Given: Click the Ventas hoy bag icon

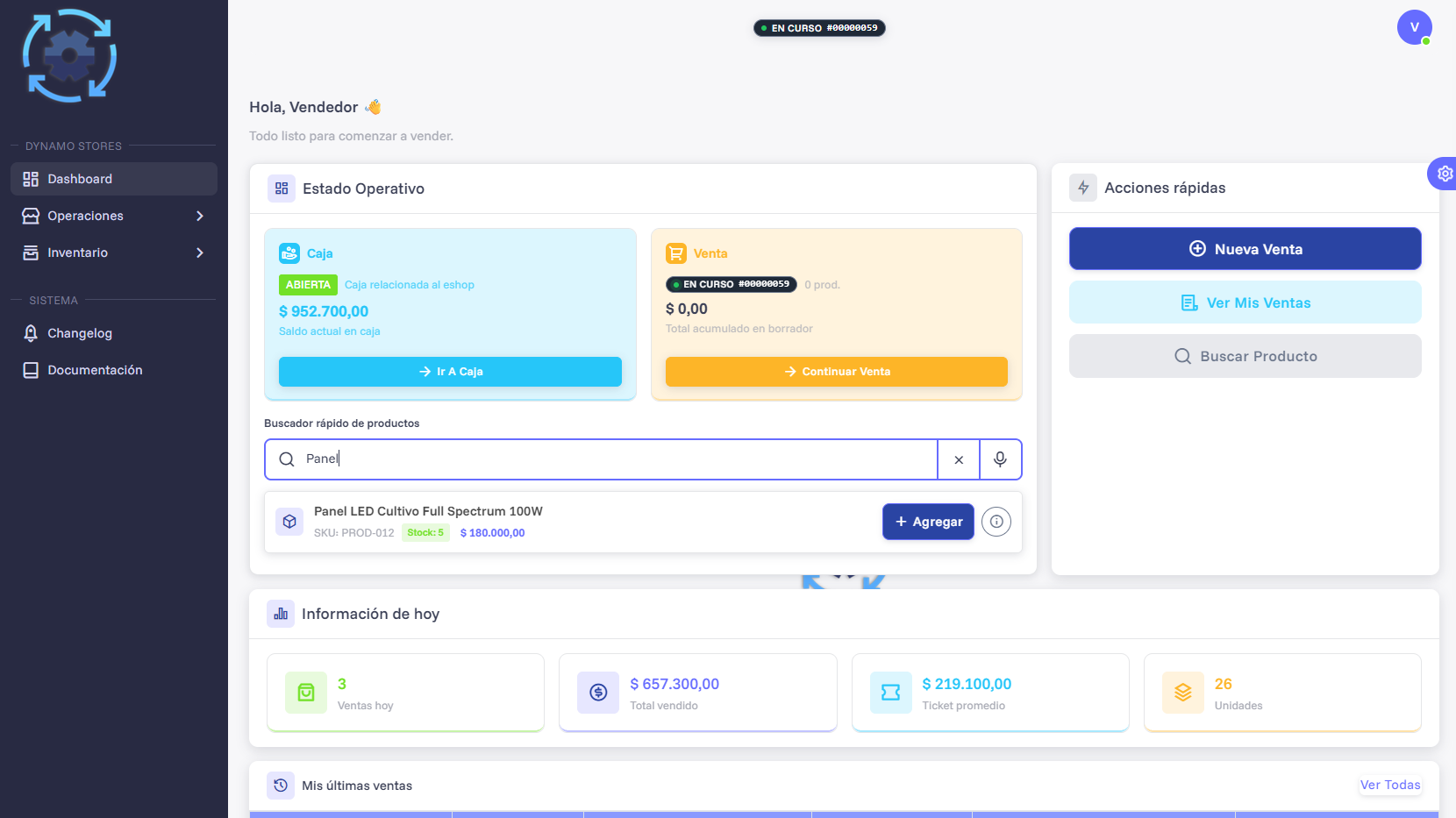Looking at the screenshot, I should pyautogui.click(x=306, y=693).
